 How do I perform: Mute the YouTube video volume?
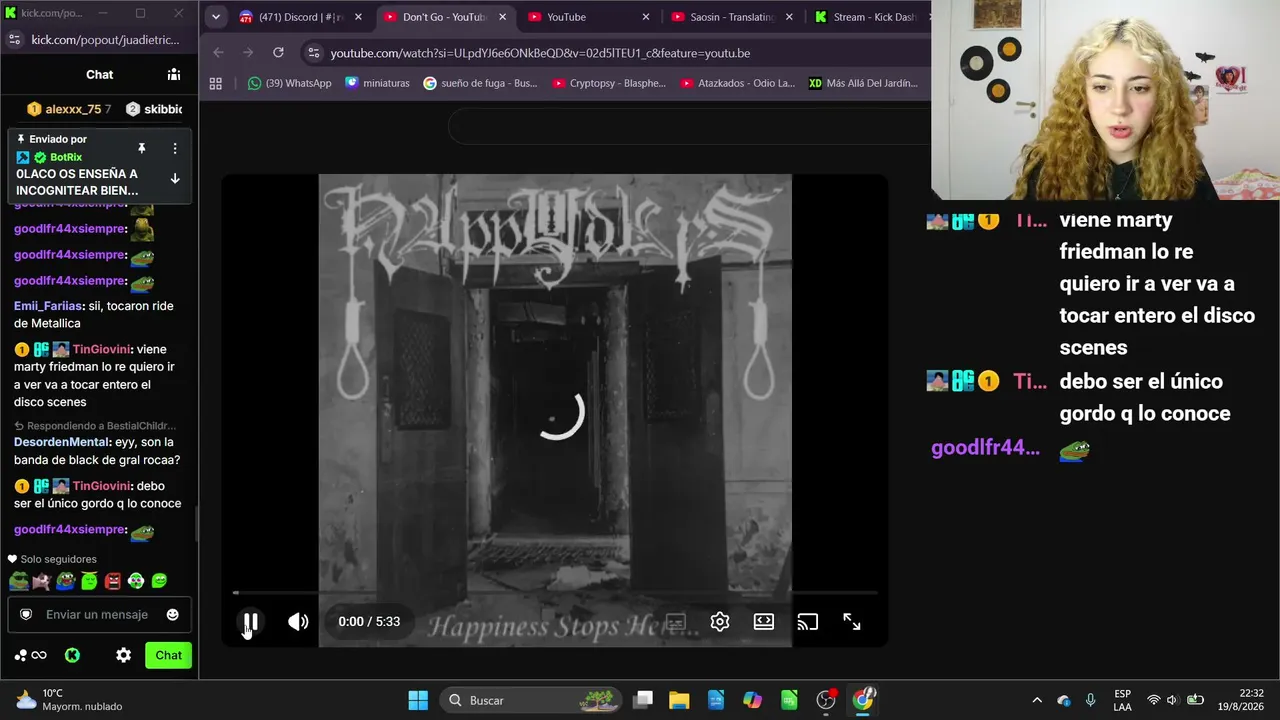coord(298,622)
